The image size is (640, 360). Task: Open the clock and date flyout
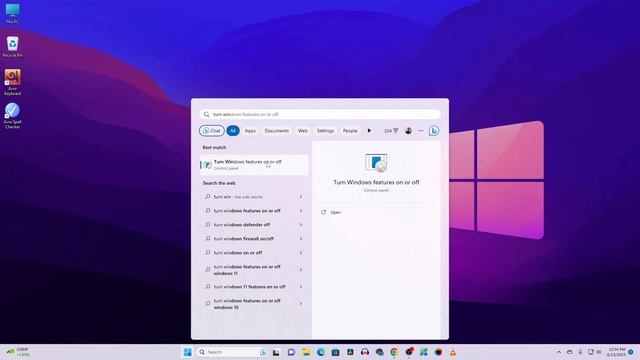616,352
